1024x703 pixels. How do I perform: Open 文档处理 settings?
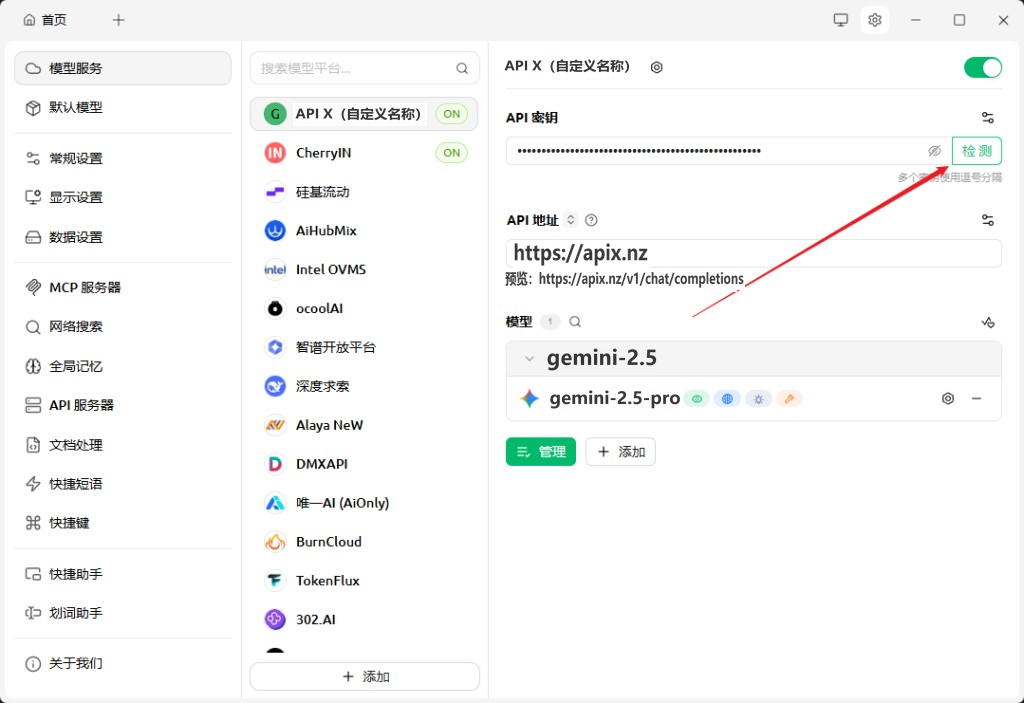(123, 445)
